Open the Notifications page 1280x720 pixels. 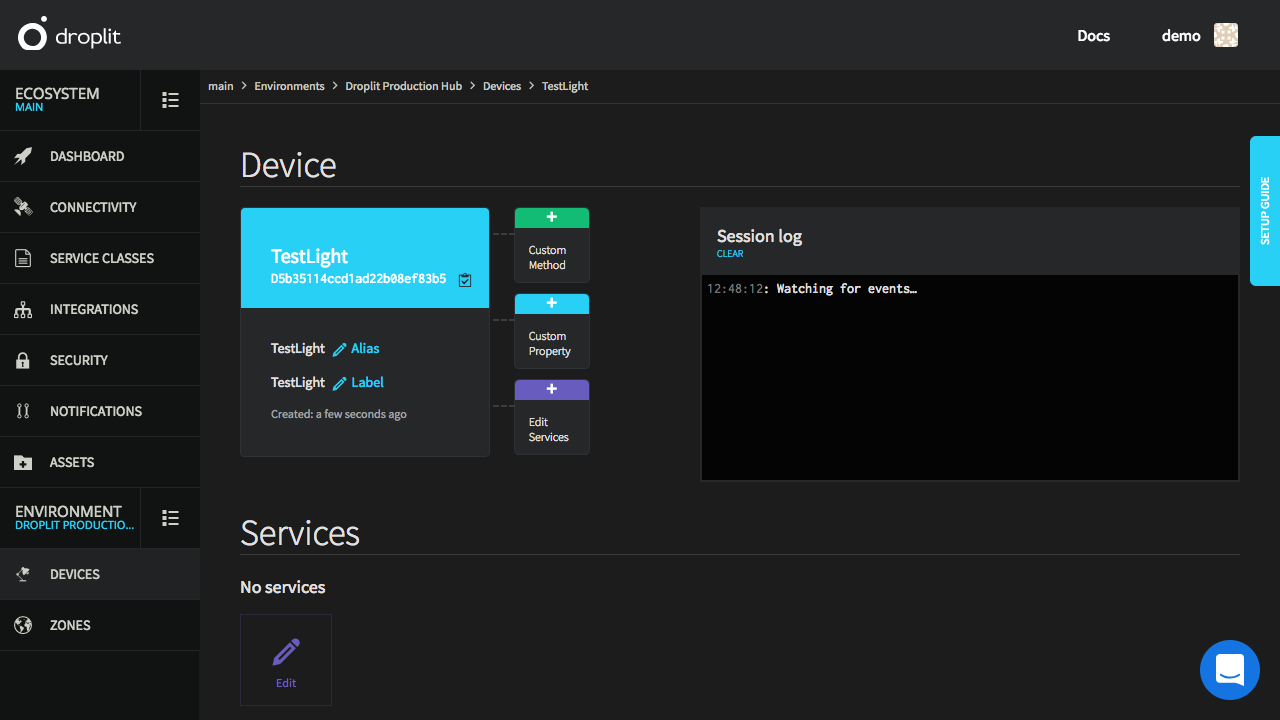pyautogui.click(x=100, y=411)
